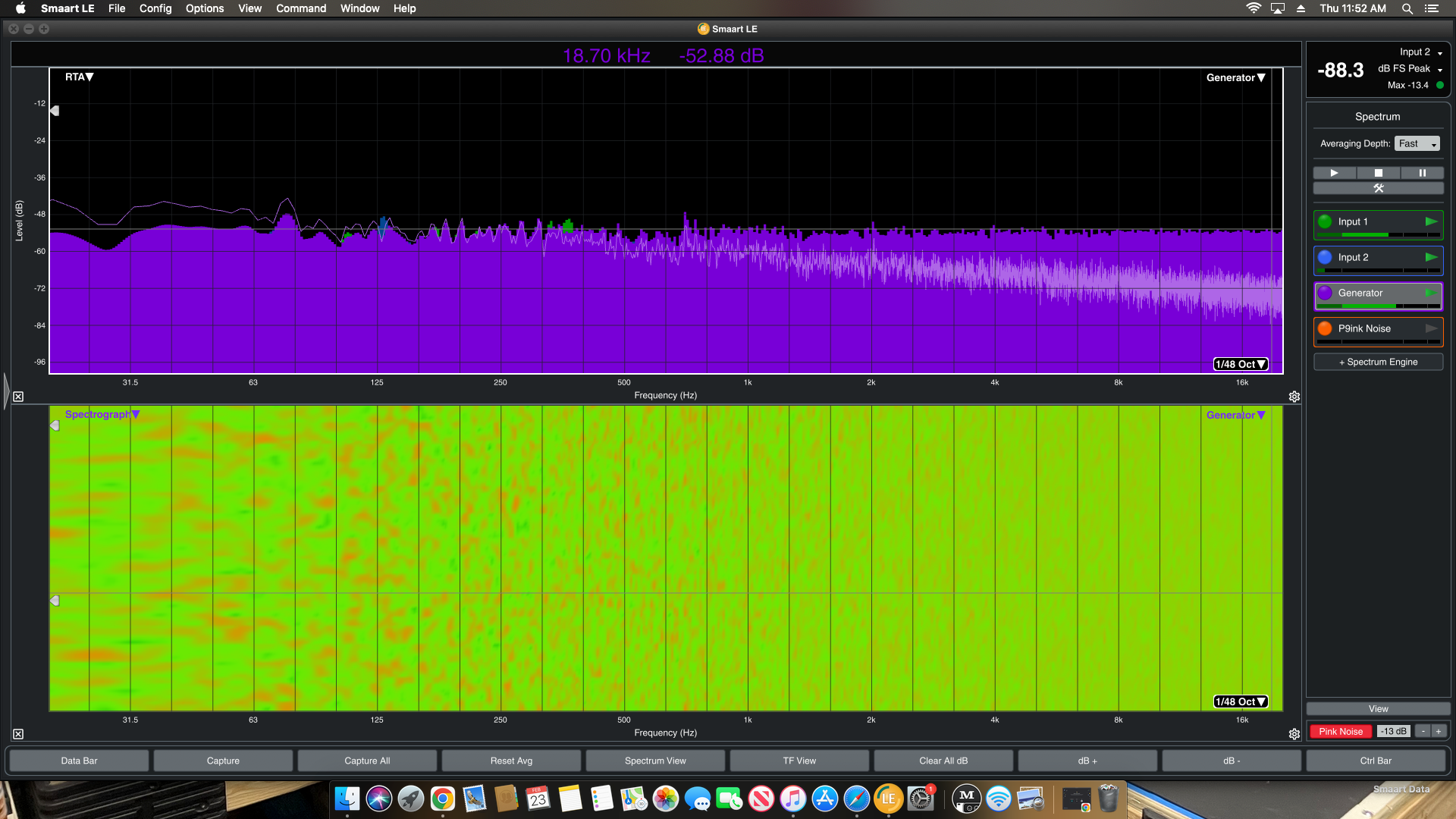
Task: Open the Config menu
Action: 155,8
